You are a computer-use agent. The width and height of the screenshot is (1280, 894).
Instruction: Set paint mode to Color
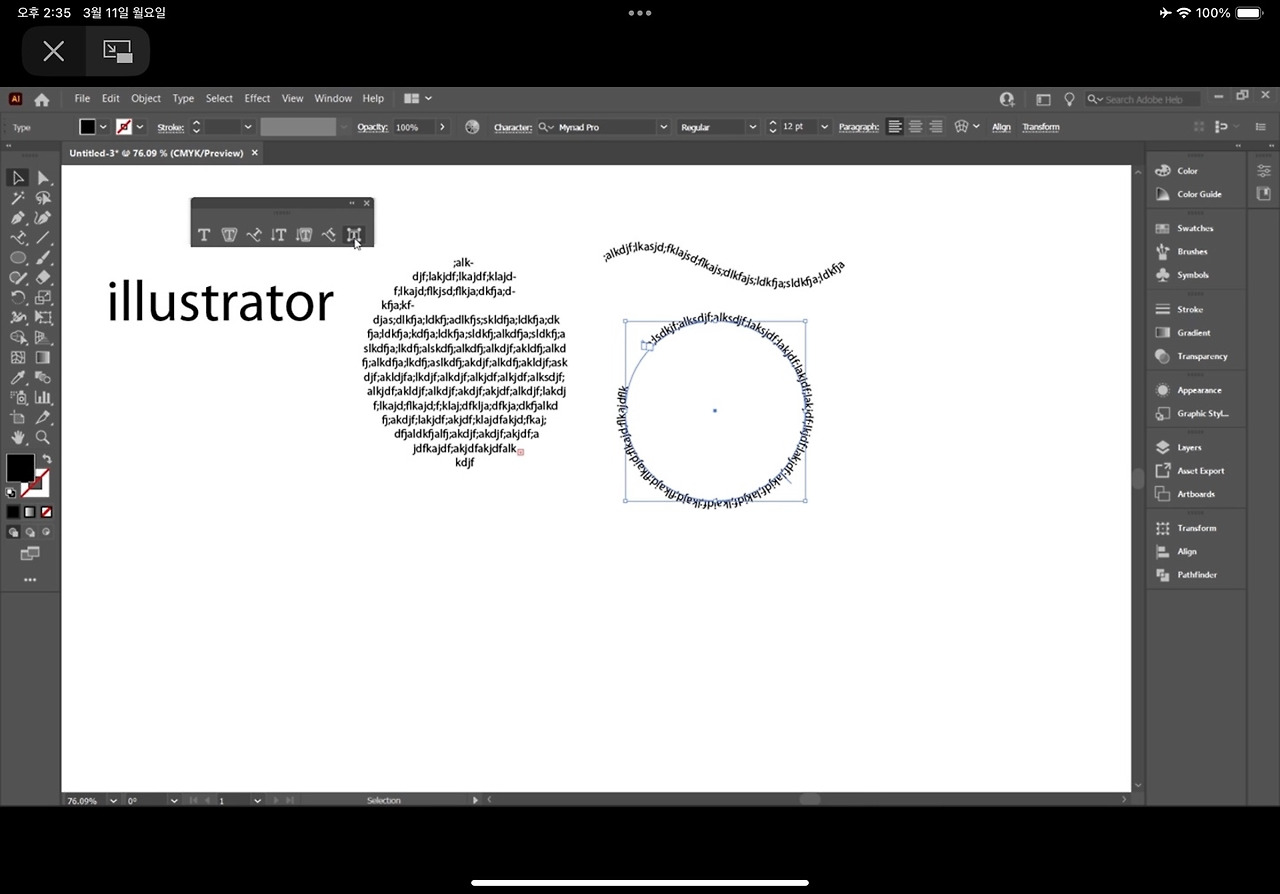pyautogui.click(x=13, y=512)
